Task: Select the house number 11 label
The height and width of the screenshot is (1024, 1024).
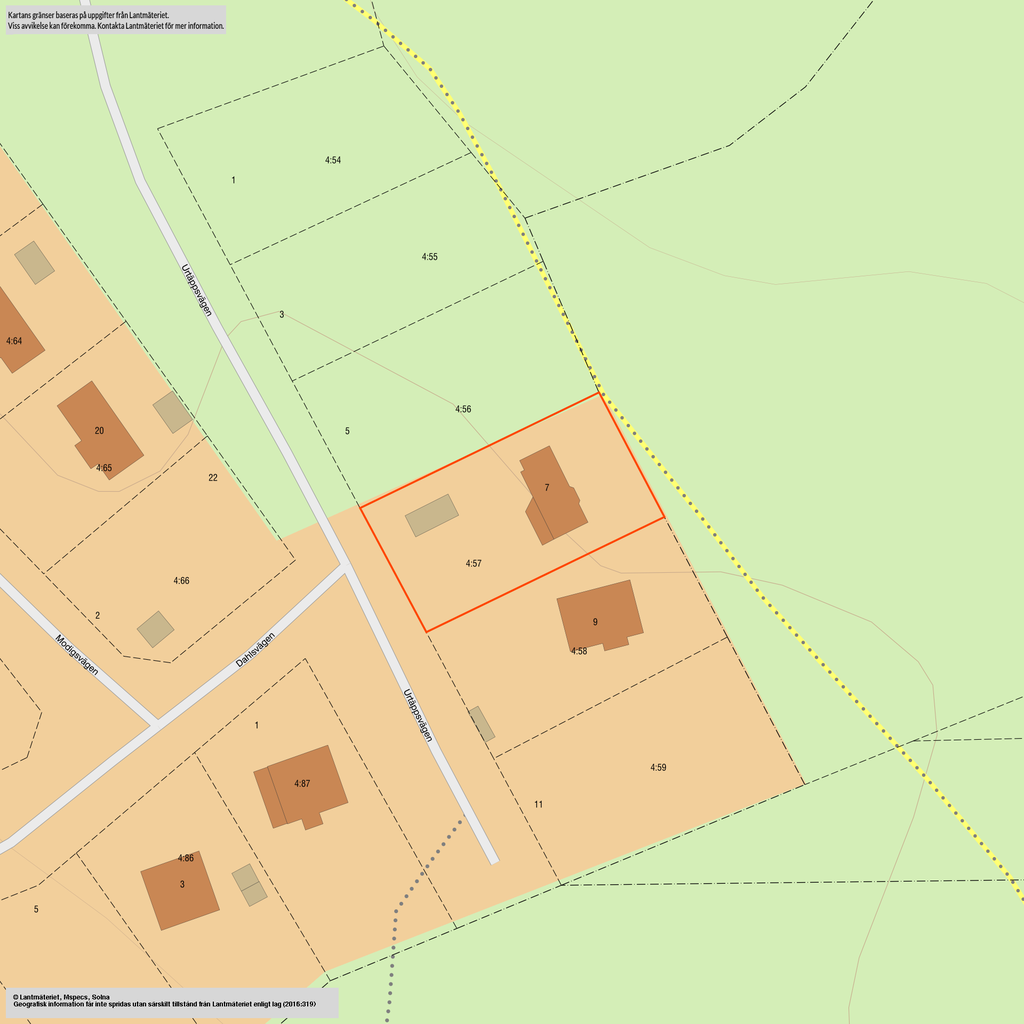Action: pyautogui.click(x=538, y=804)
